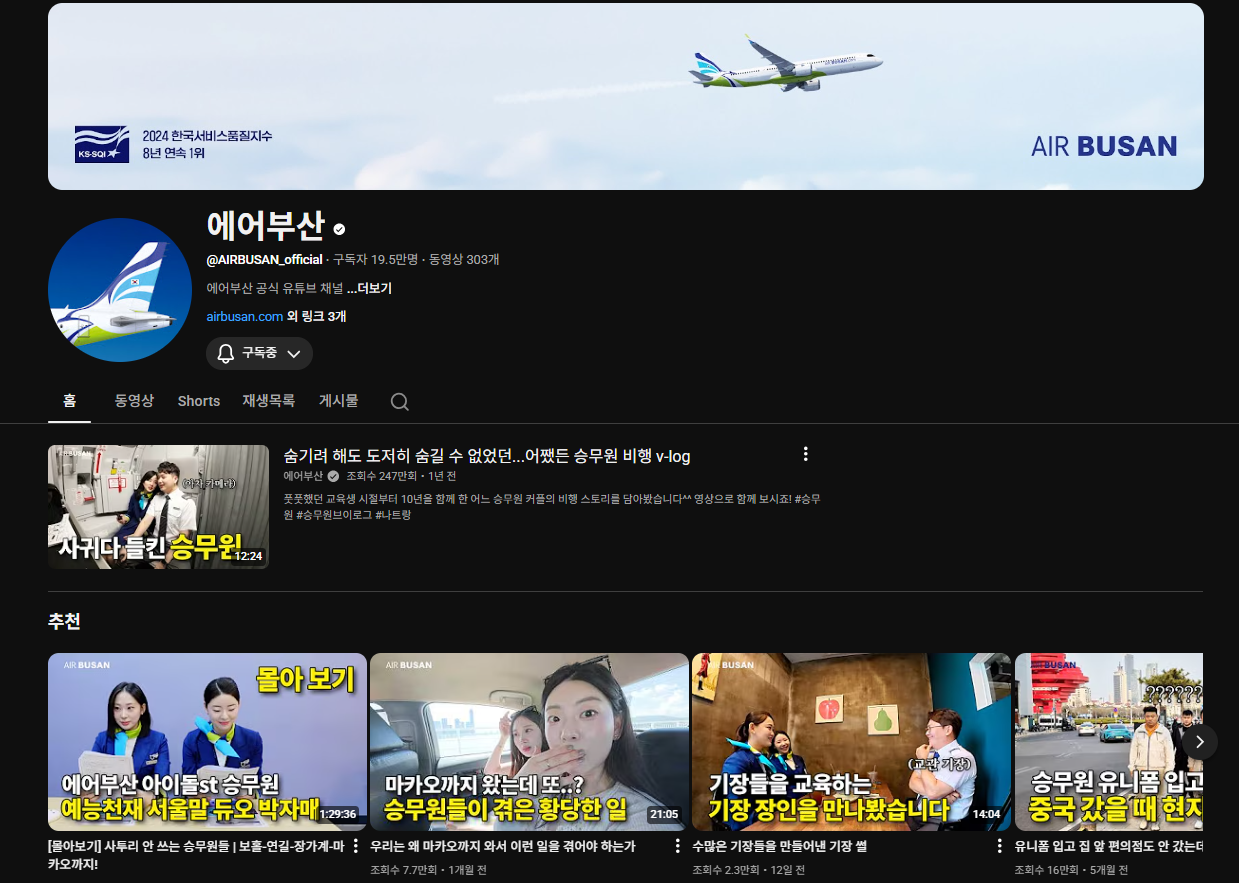Open title 우리는 왜 마카오까지 와서
The width and height of the screenshot is (1239, 883).
pyautogui.click(x=503, y=846)
